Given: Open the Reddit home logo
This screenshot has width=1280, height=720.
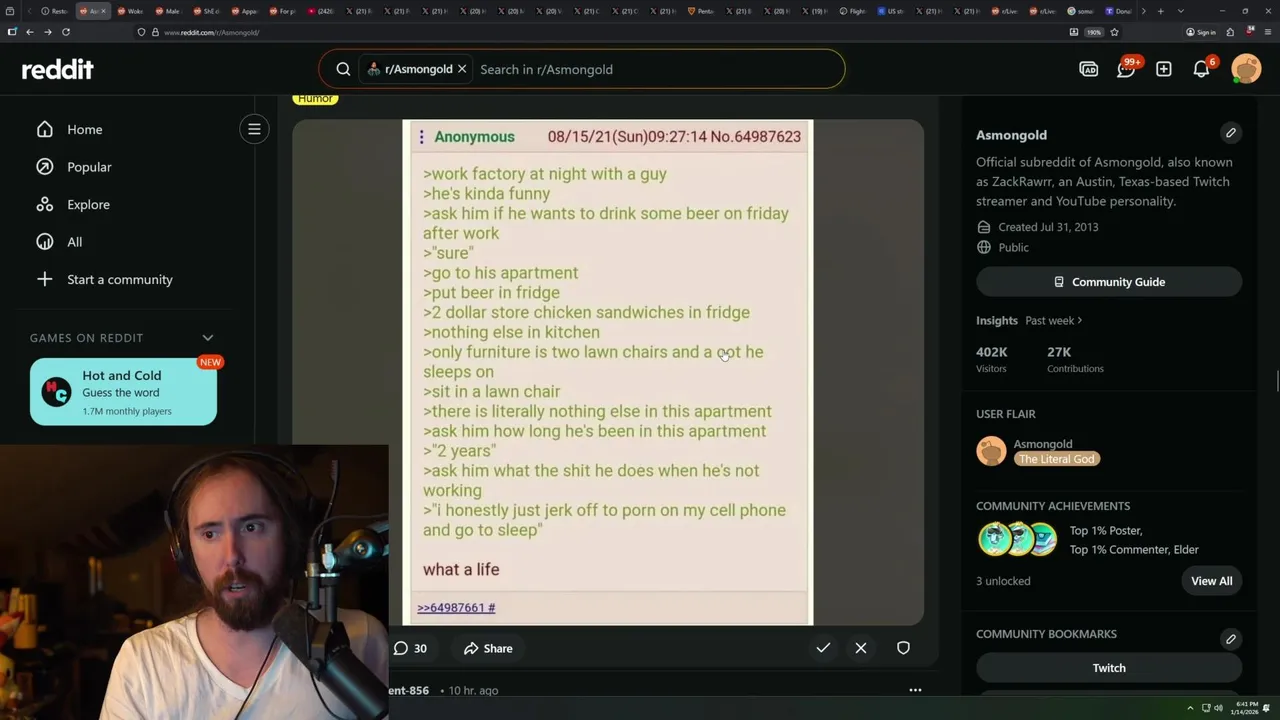Looking at the screenshot, I should 58,69.
